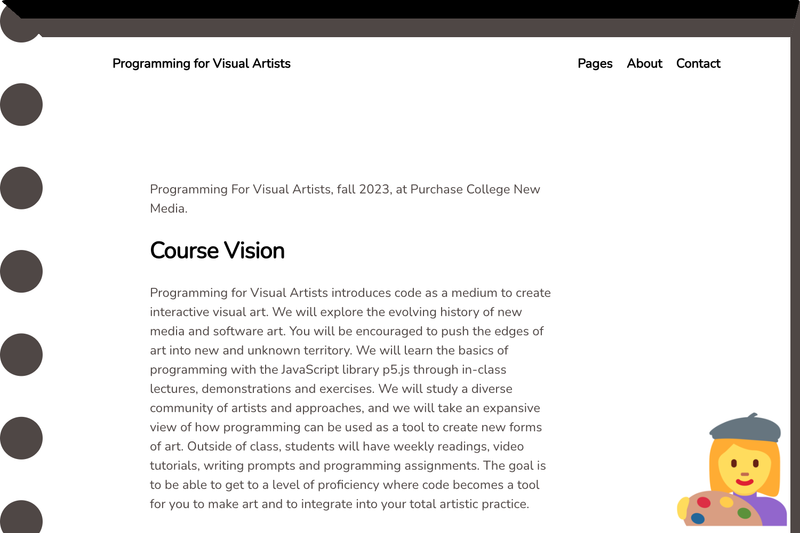Click the red dot on the paint palette
The width and height of the screenshot is (800, 533).
click(704, 502)
